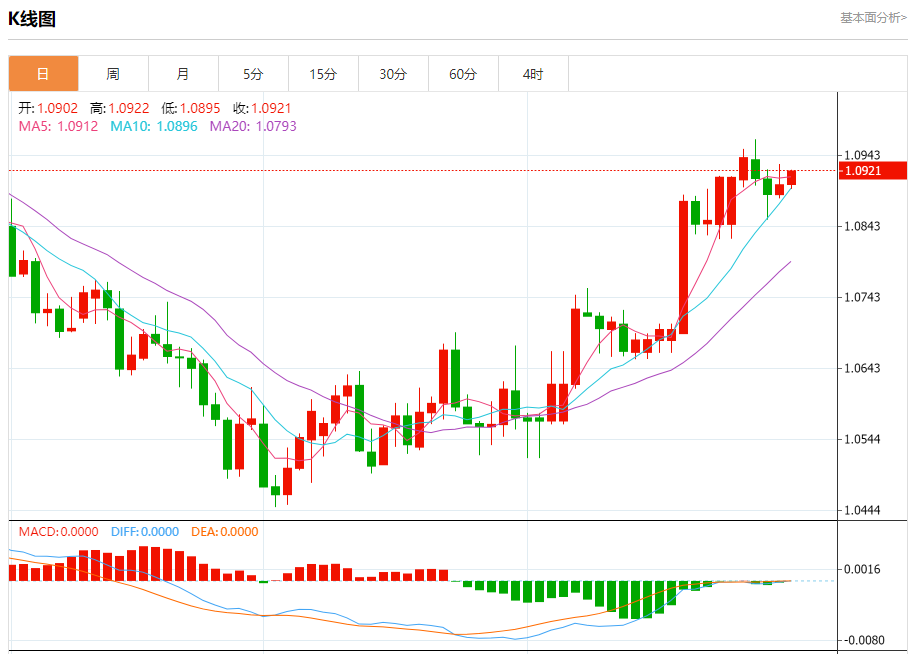The width and height of the screenshot is (914, 654).
Task: Click the last red candlestick on the chart
Action: click(791, 177)
